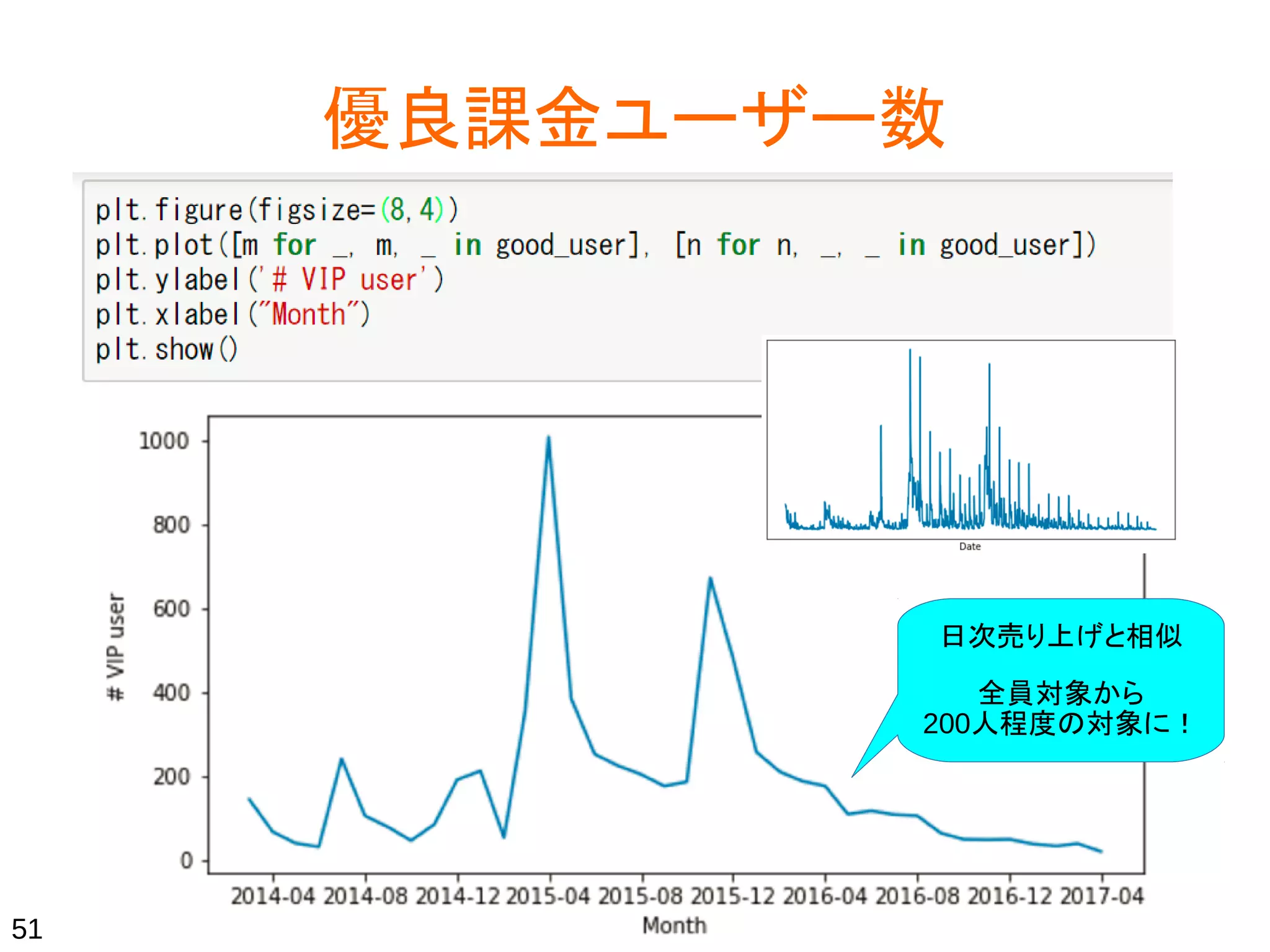Image resolution: width=1270 pixels, height=952 pixels.
Task: Click the y-axis tick label 800
Action: 171,525
